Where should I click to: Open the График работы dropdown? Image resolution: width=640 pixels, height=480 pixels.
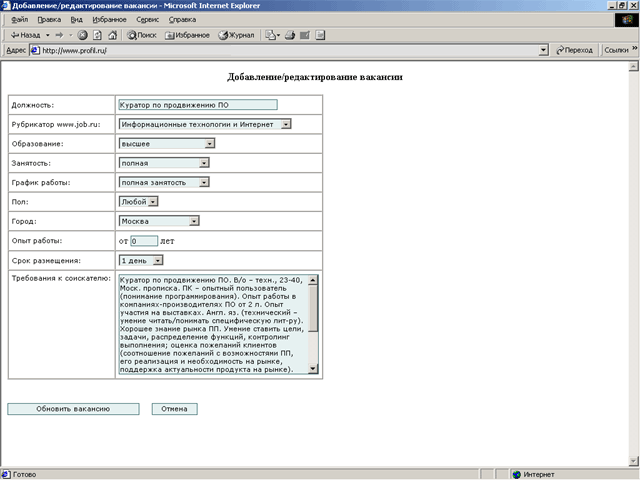tap(164, 182)
